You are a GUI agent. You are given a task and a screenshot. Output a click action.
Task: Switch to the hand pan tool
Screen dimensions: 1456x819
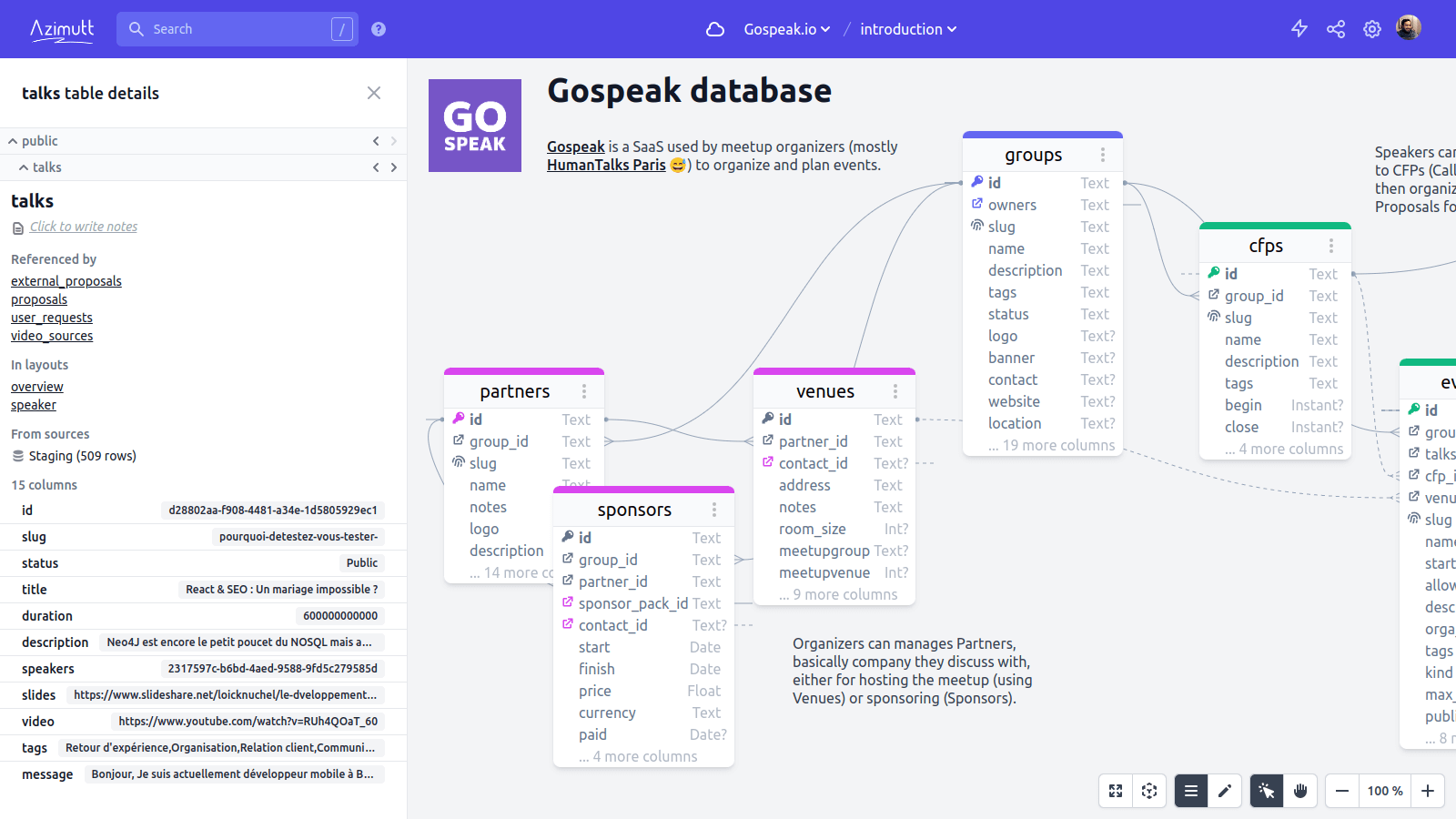1300,791
